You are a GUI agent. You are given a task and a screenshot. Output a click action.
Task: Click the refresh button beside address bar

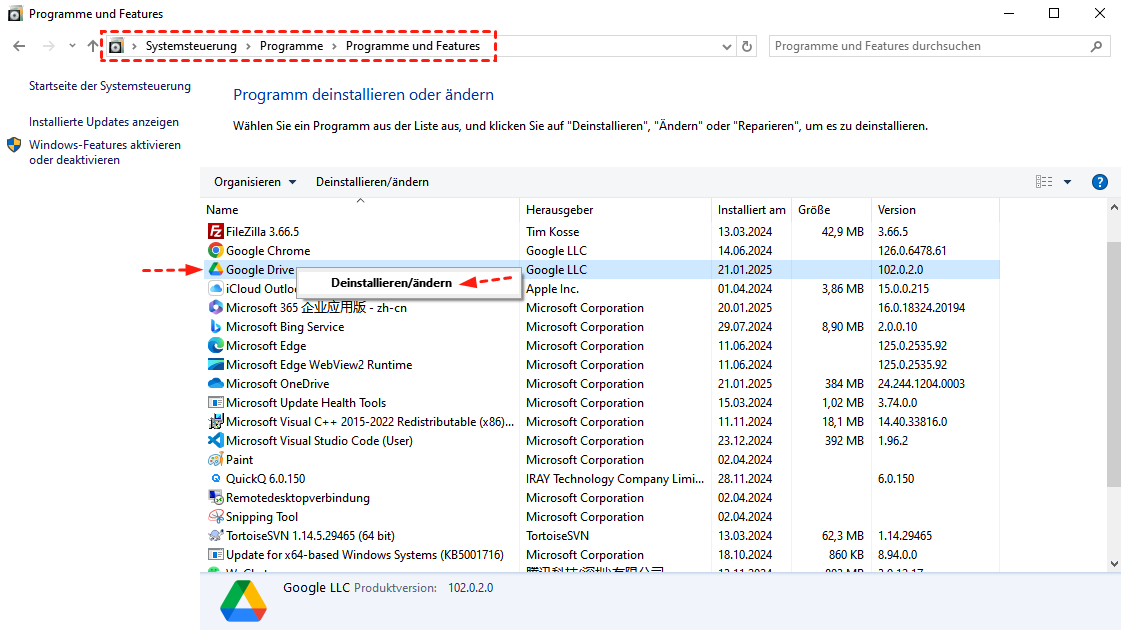tap(747, 46)
